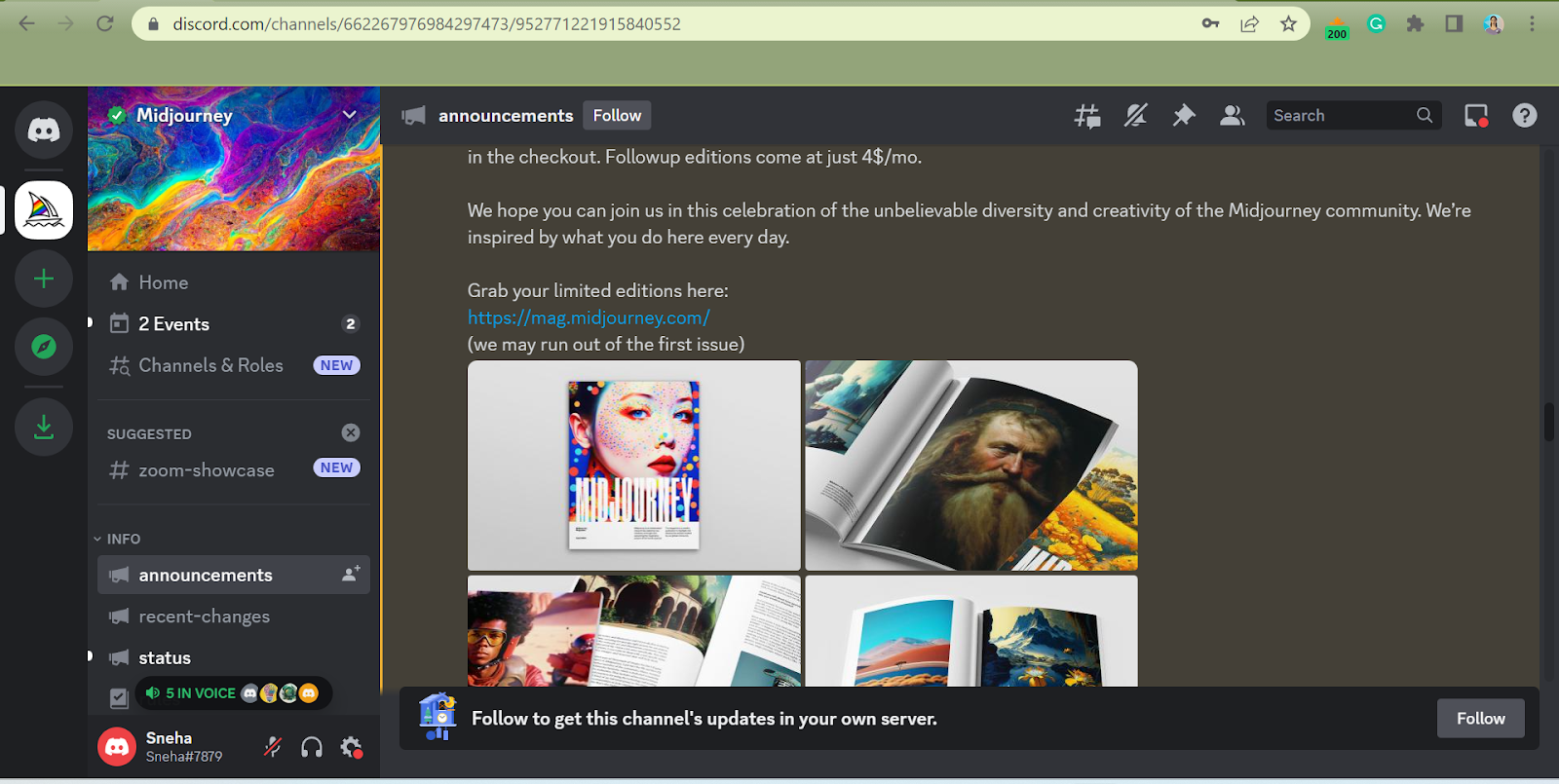Select the announcements channel in sidebar
Screen dimensions: 1559x784
[x=234, y=575]
